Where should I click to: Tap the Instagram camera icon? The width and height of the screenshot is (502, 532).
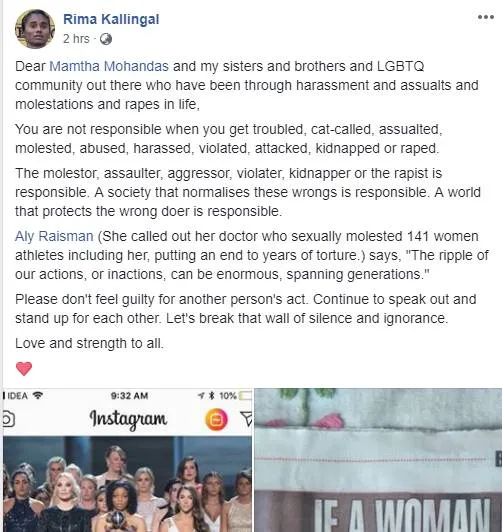(8, 419)
